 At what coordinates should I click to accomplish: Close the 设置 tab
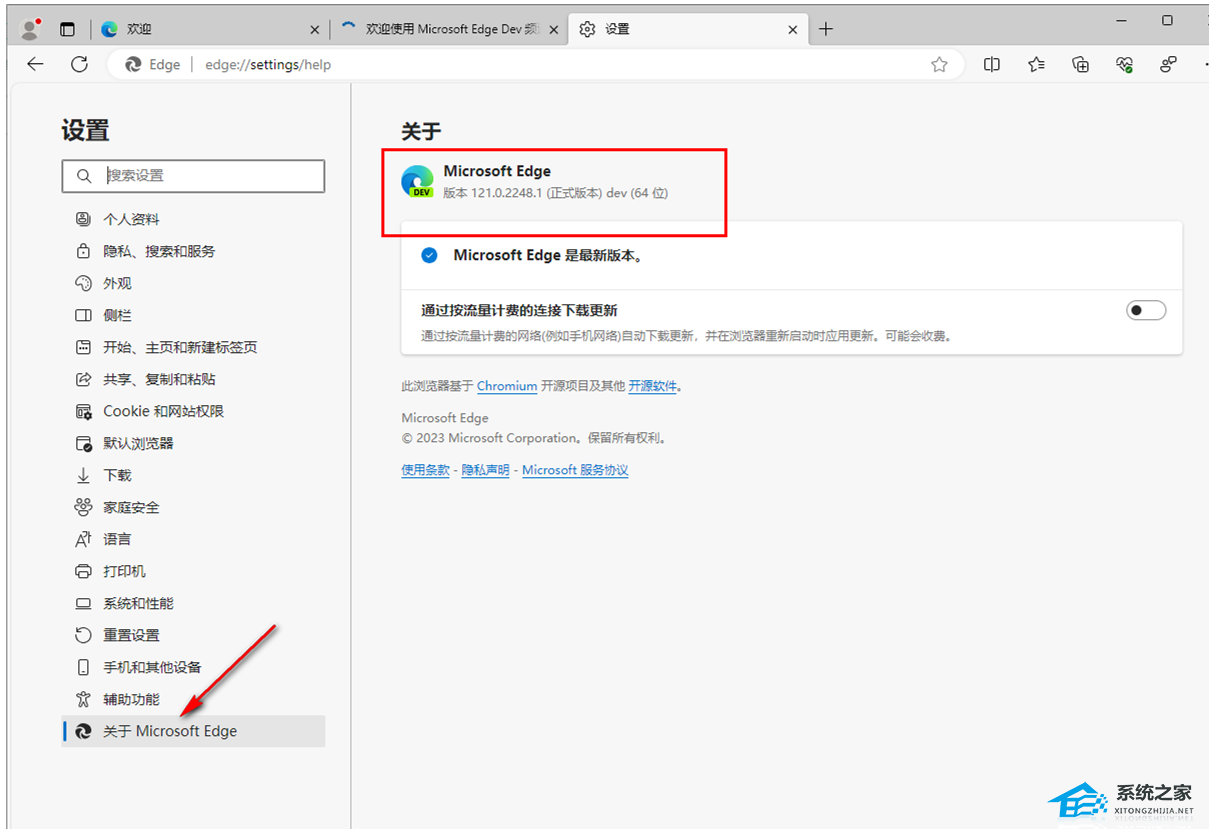click(793, 30)
